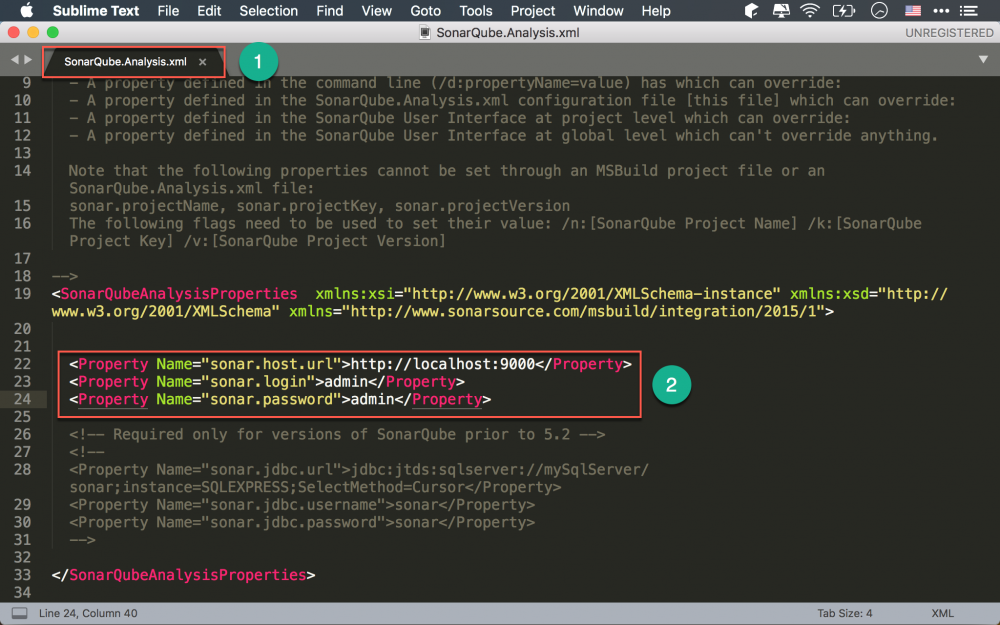The image size is (1000, 625).
Task: Click the three-dots overflow icon in menu bar
Action: pyautogui.click(x=941, y=11)
